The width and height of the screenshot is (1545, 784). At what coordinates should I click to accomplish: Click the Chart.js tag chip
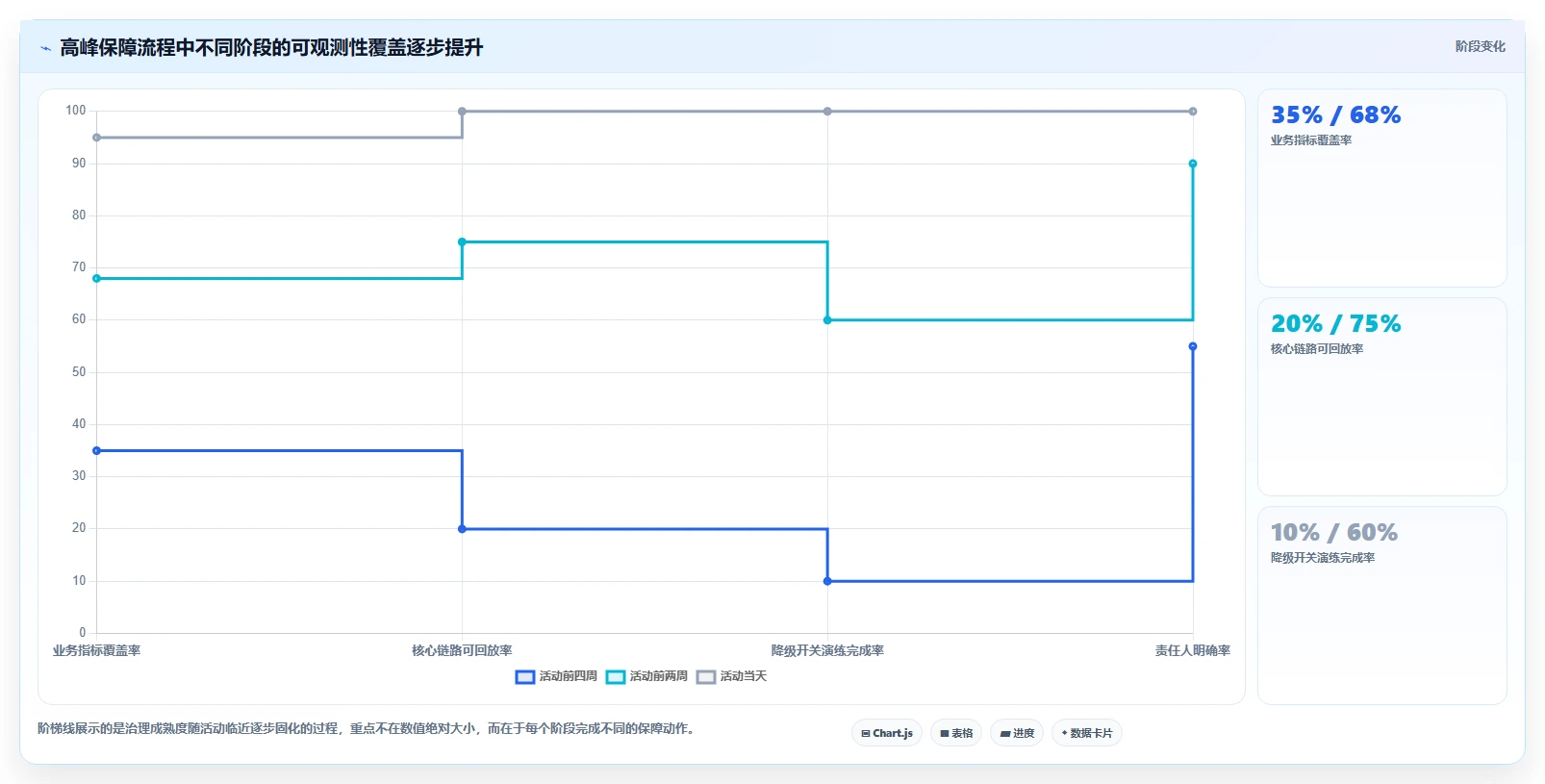click(x=887, y=733)
